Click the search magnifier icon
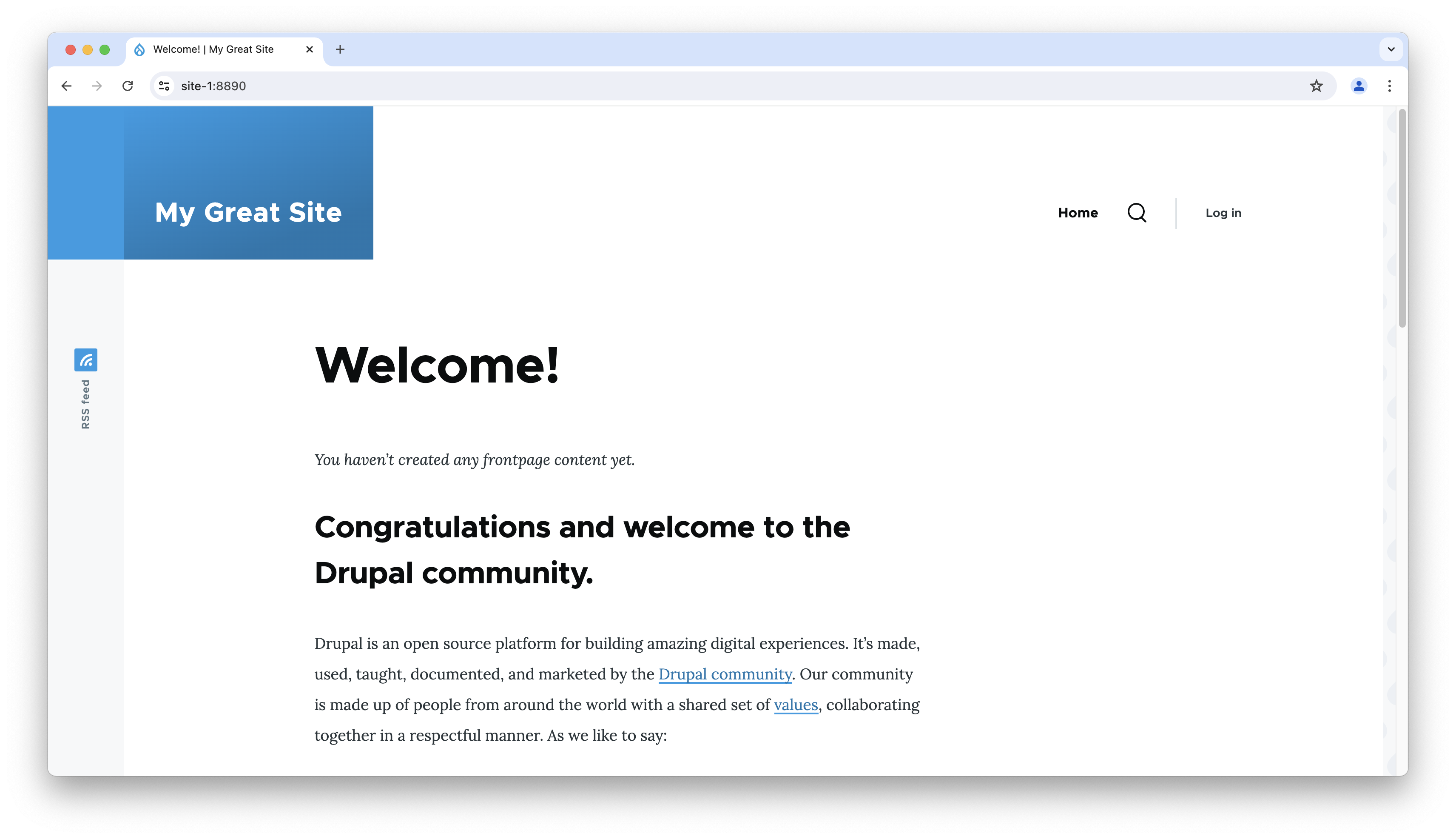Image resolution: width=1456 pixels, height=839 pixels. 1137,212
